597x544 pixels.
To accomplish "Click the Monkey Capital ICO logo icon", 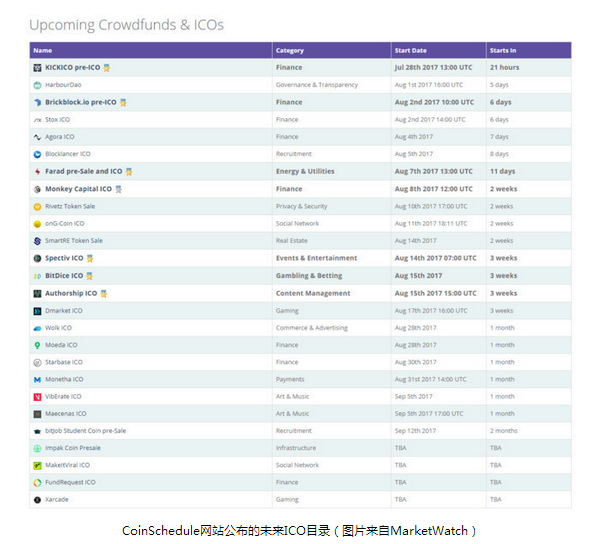I will [x=37, y=189].
